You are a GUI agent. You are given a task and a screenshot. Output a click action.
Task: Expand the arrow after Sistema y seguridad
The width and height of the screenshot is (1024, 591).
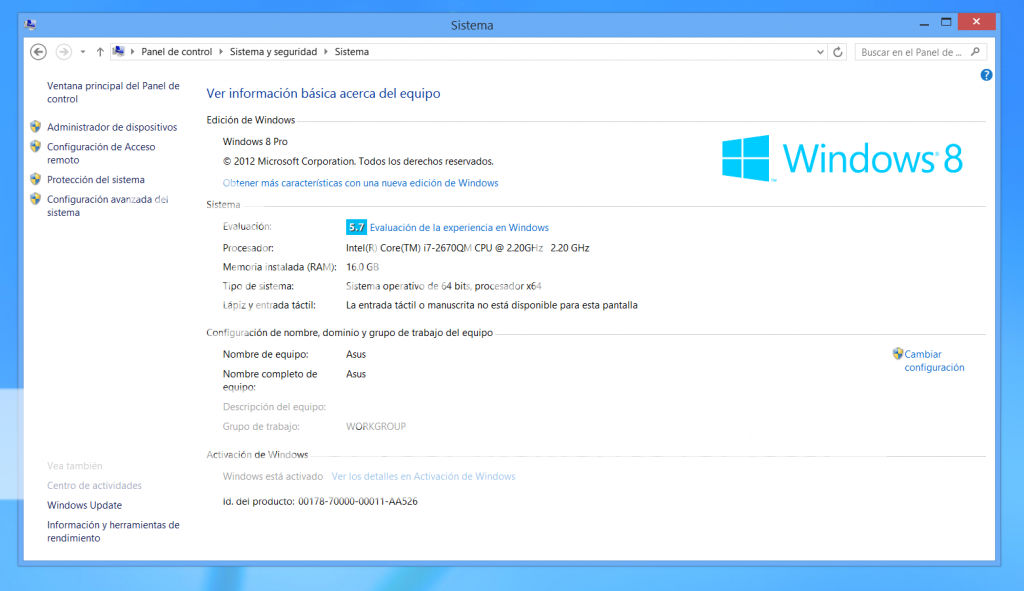326,52
